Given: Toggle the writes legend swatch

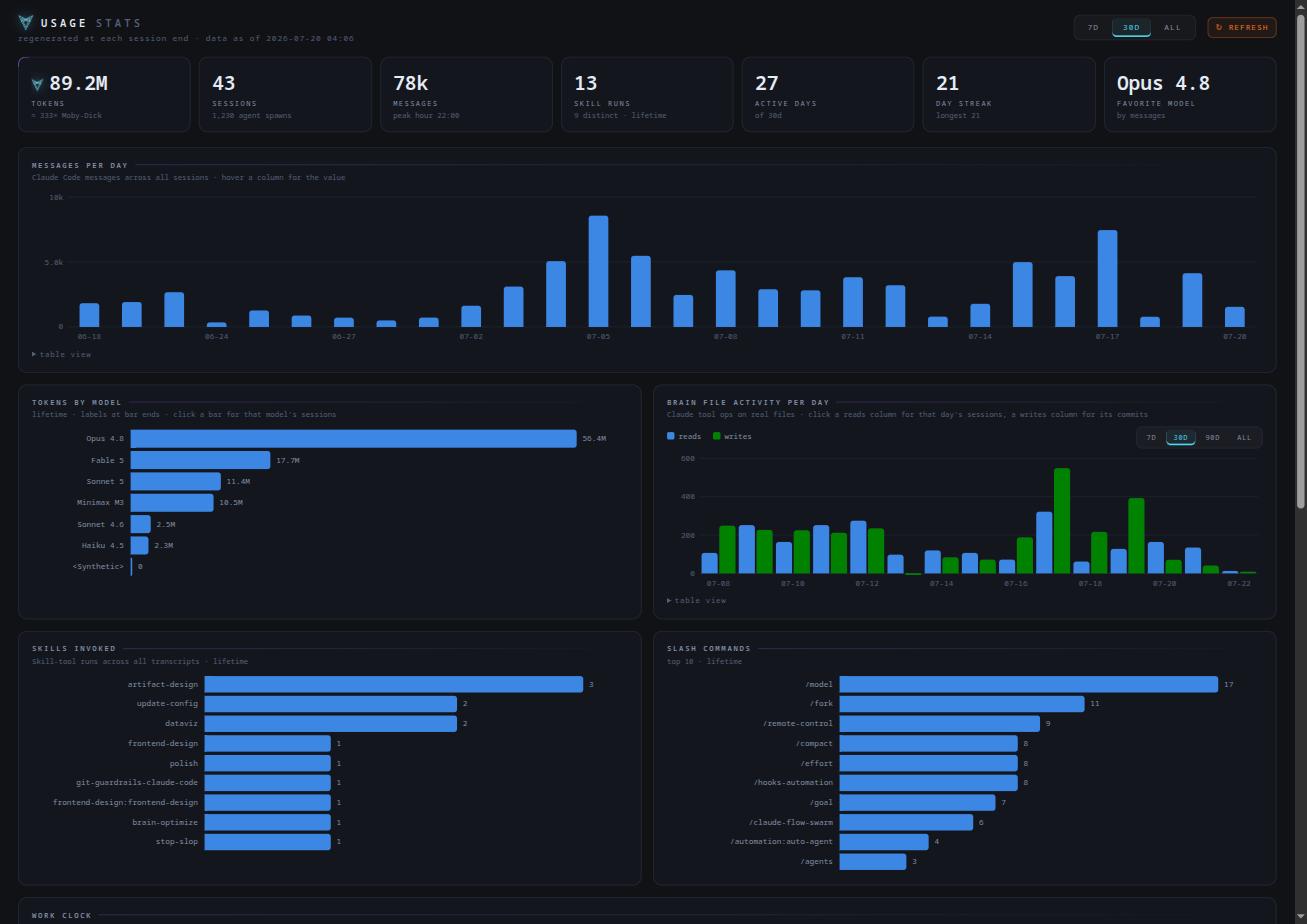Looking at the screenshot, I should [716, 436].
